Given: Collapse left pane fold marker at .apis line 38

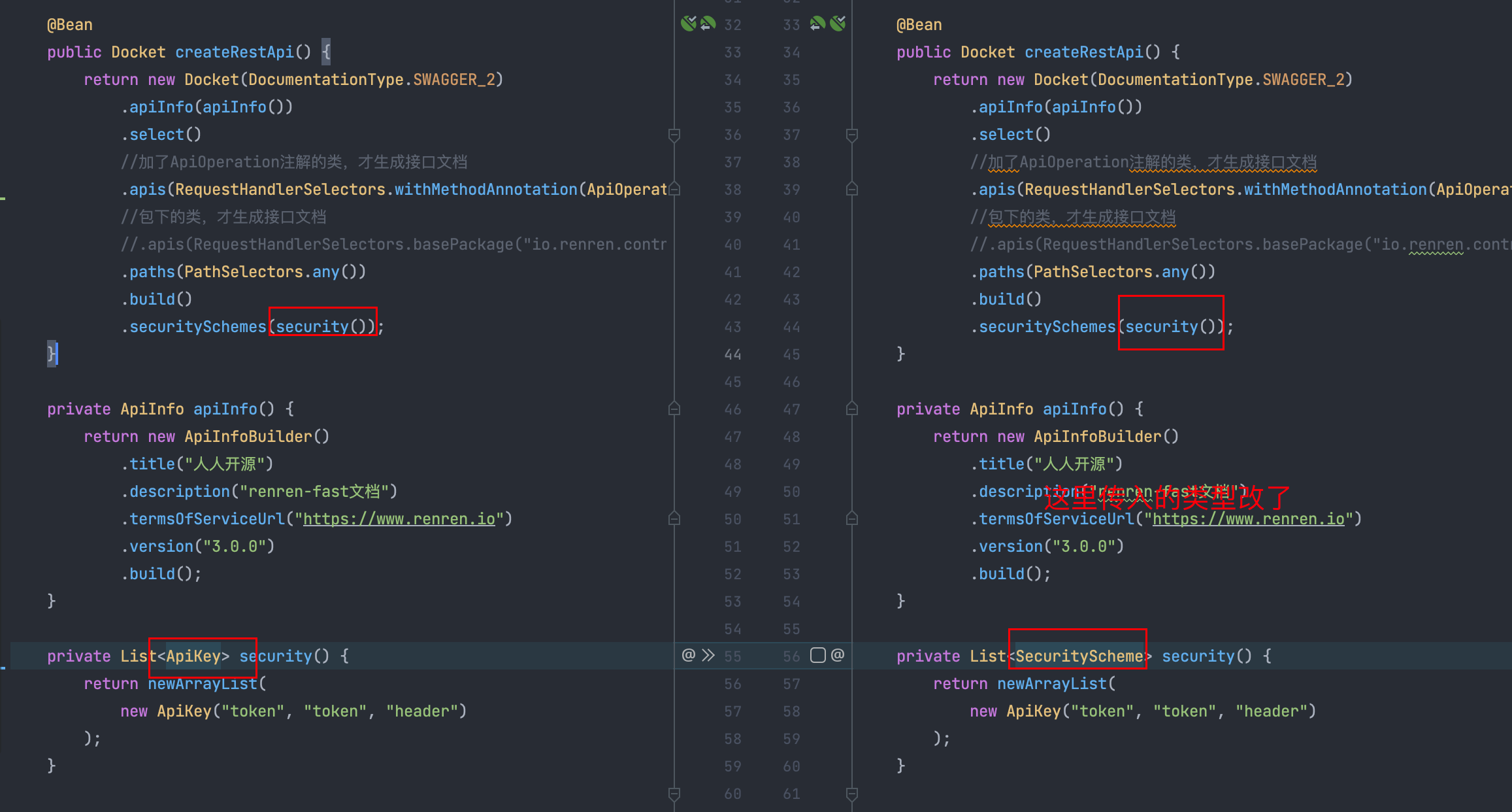Looking at the screenshot, I should [674, 189].
